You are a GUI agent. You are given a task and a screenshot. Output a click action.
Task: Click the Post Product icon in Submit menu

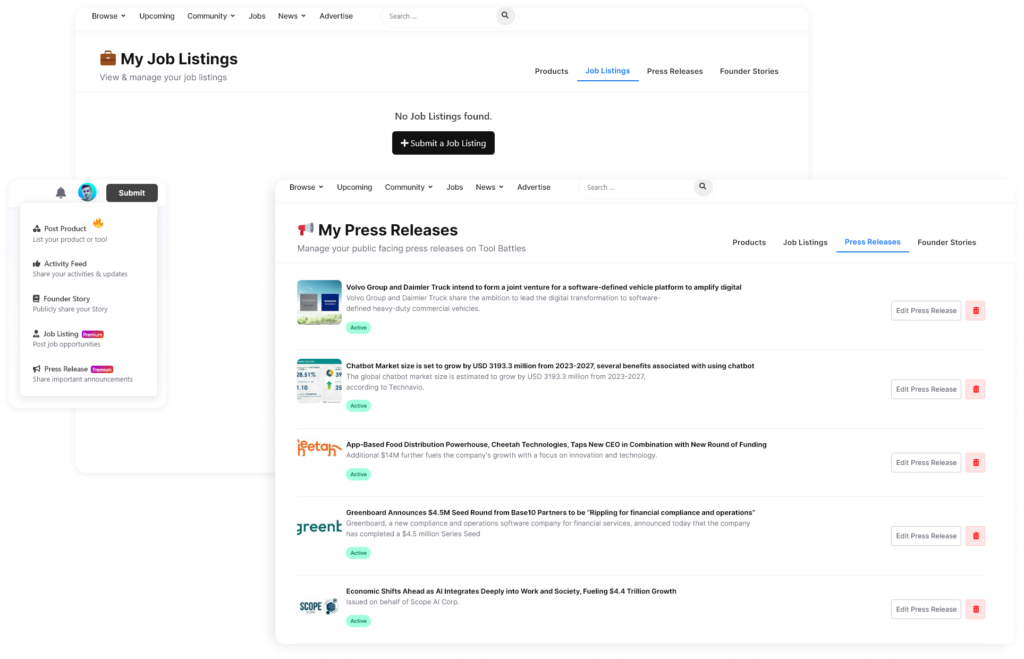[x=37, y=229]
